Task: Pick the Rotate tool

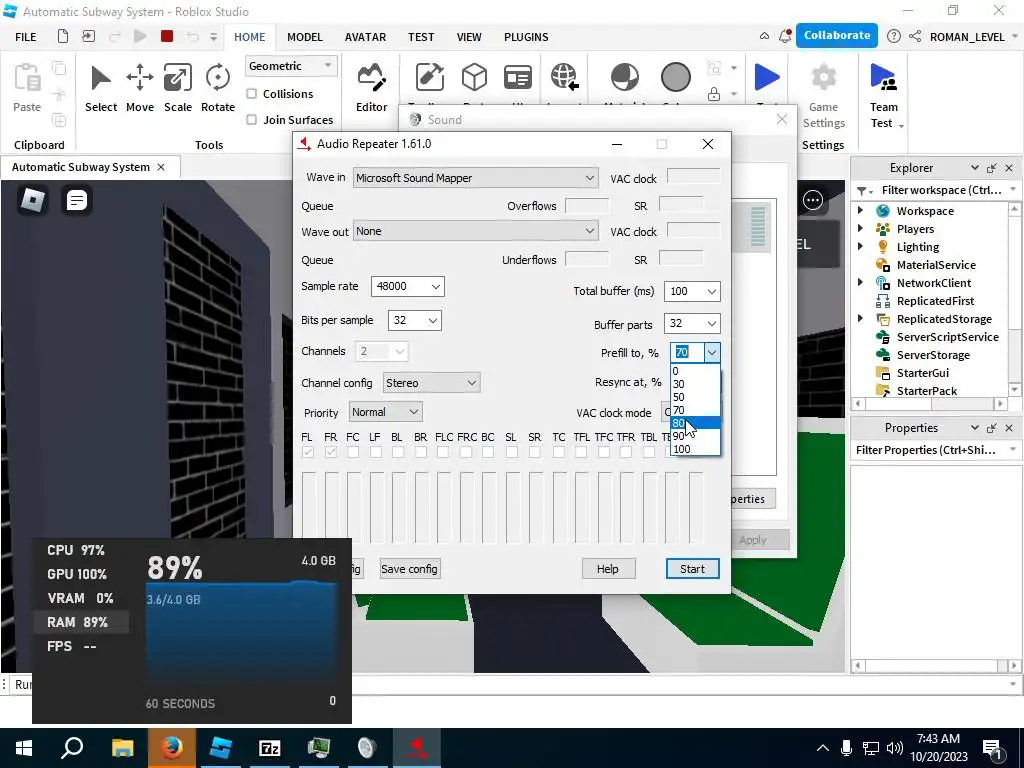Action: point(217,88)
